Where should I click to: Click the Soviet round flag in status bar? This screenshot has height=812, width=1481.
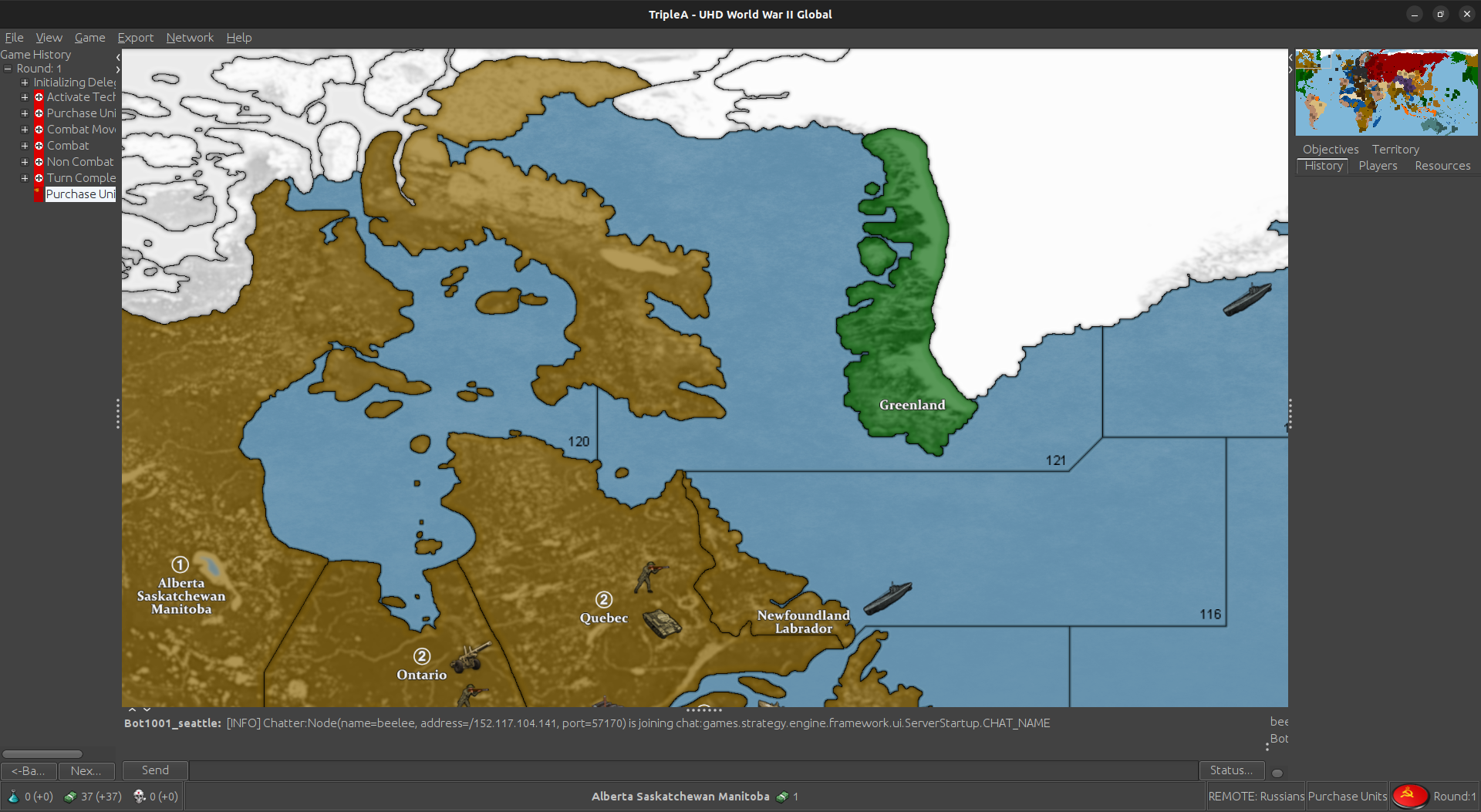[1409, 796]
